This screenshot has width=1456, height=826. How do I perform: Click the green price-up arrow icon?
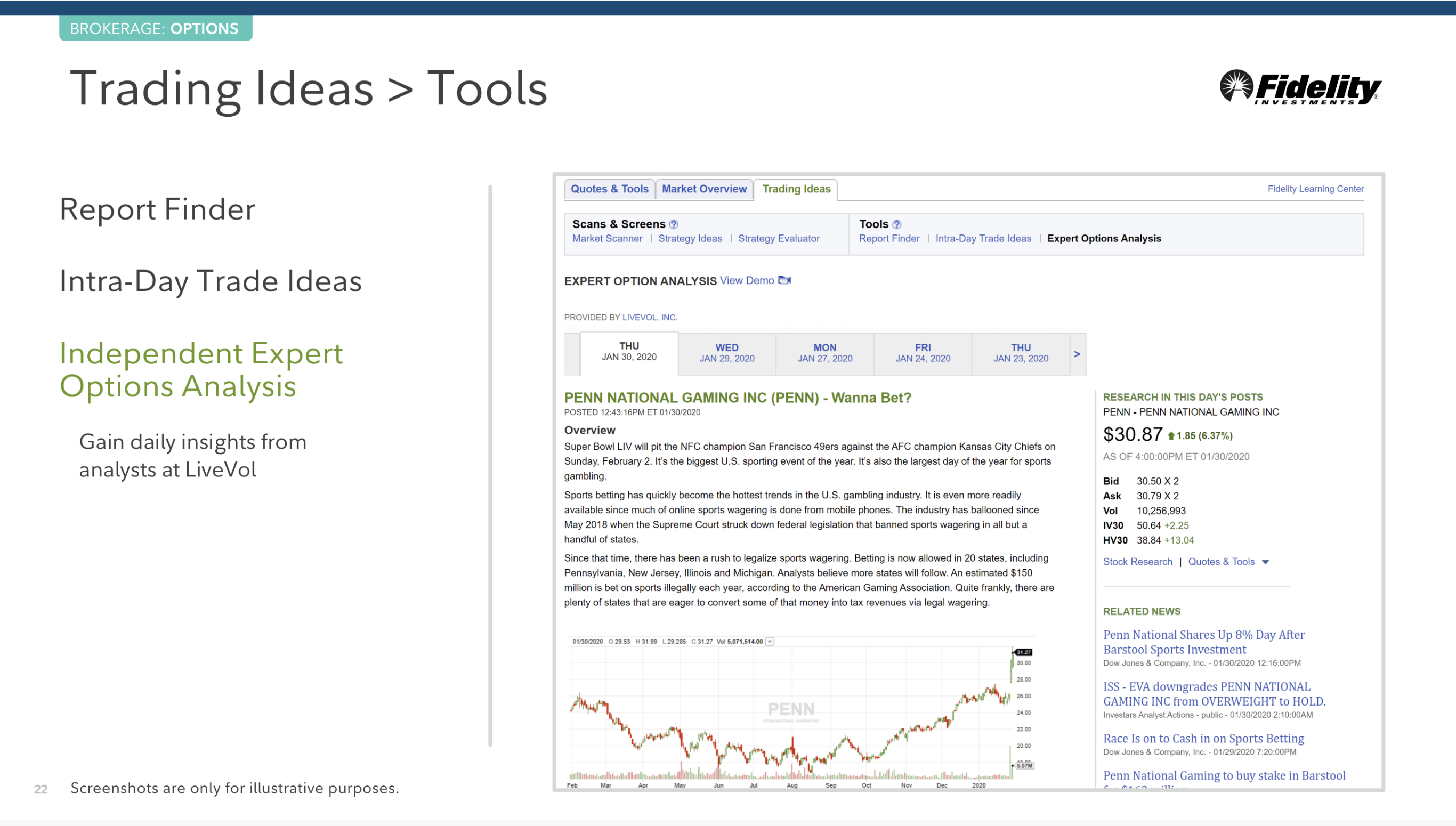tap(1171, 436)
